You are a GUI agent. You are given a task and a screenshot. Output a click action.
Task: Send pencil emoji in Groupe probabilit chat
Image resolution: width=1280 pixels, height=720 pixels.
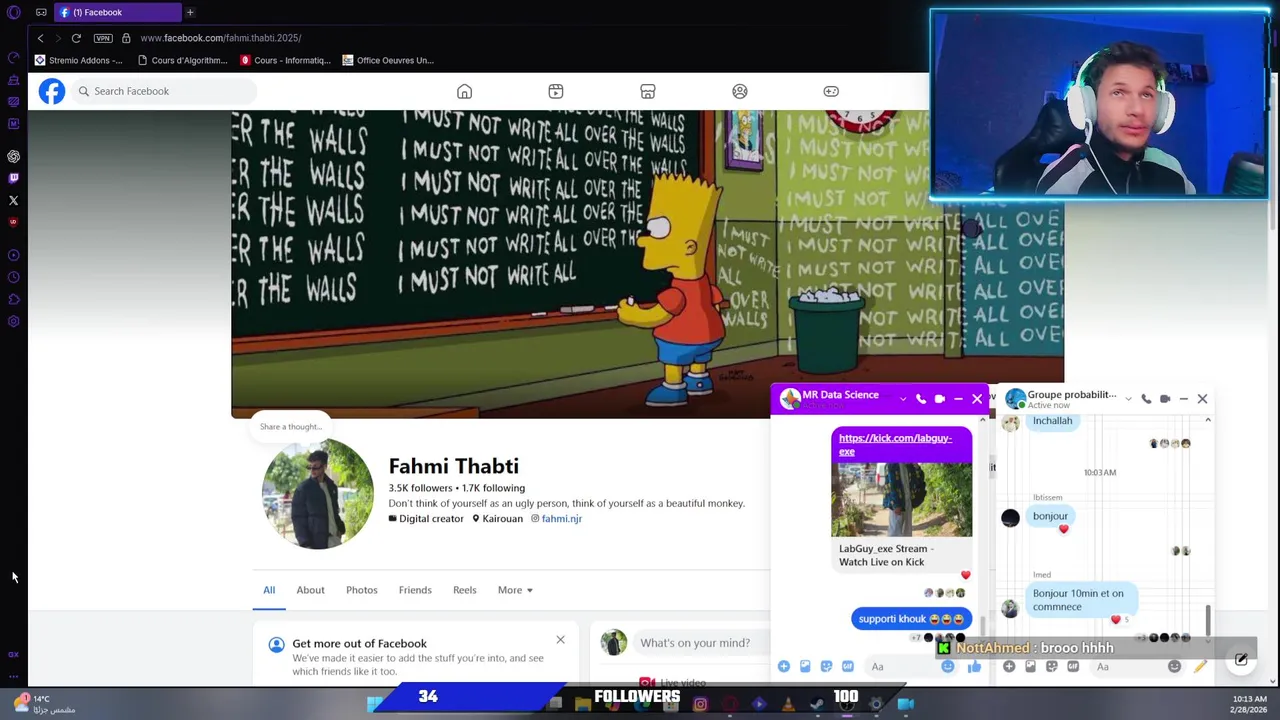pos(1200,666)
